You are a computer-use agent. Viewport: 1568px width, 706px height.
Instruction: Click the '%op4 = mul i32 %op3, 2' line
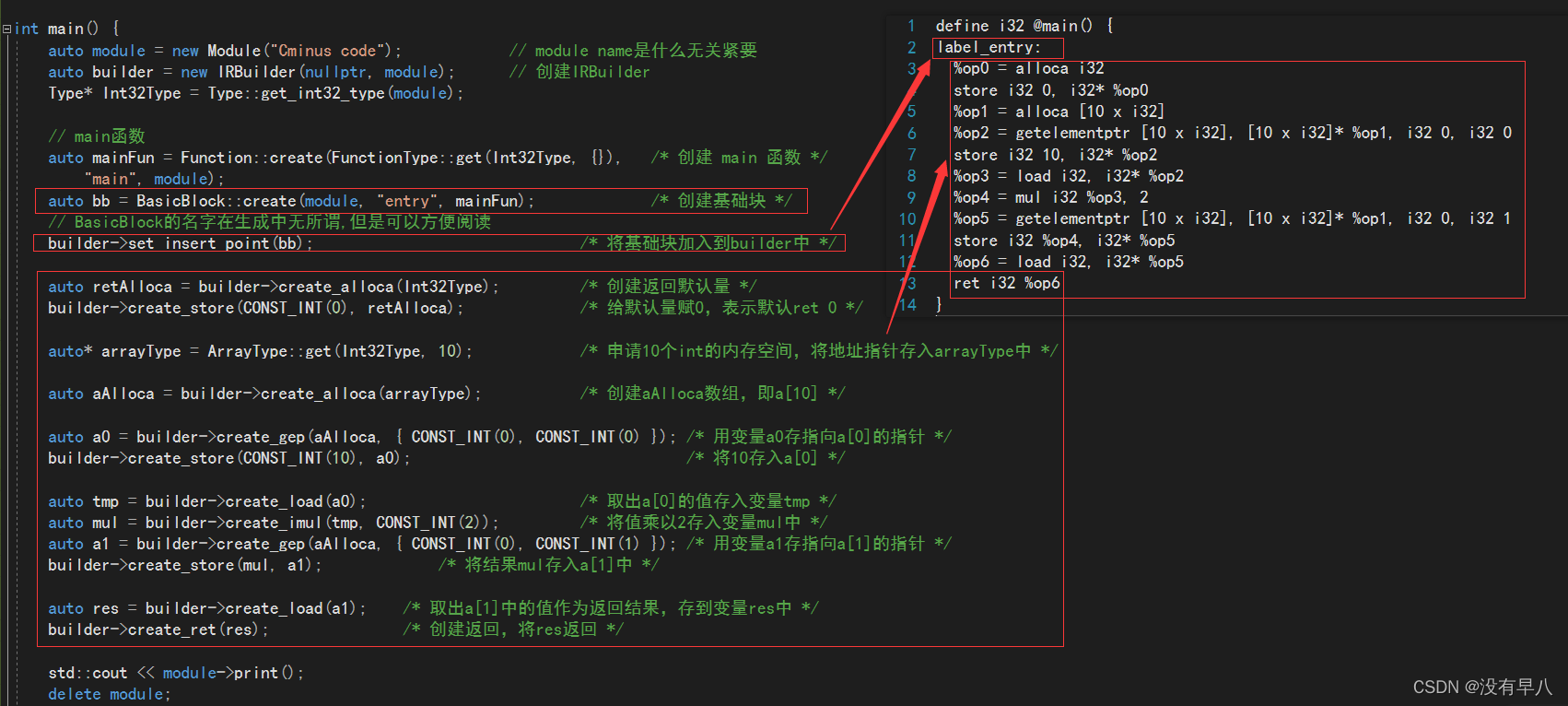(x=1051, y=197)
